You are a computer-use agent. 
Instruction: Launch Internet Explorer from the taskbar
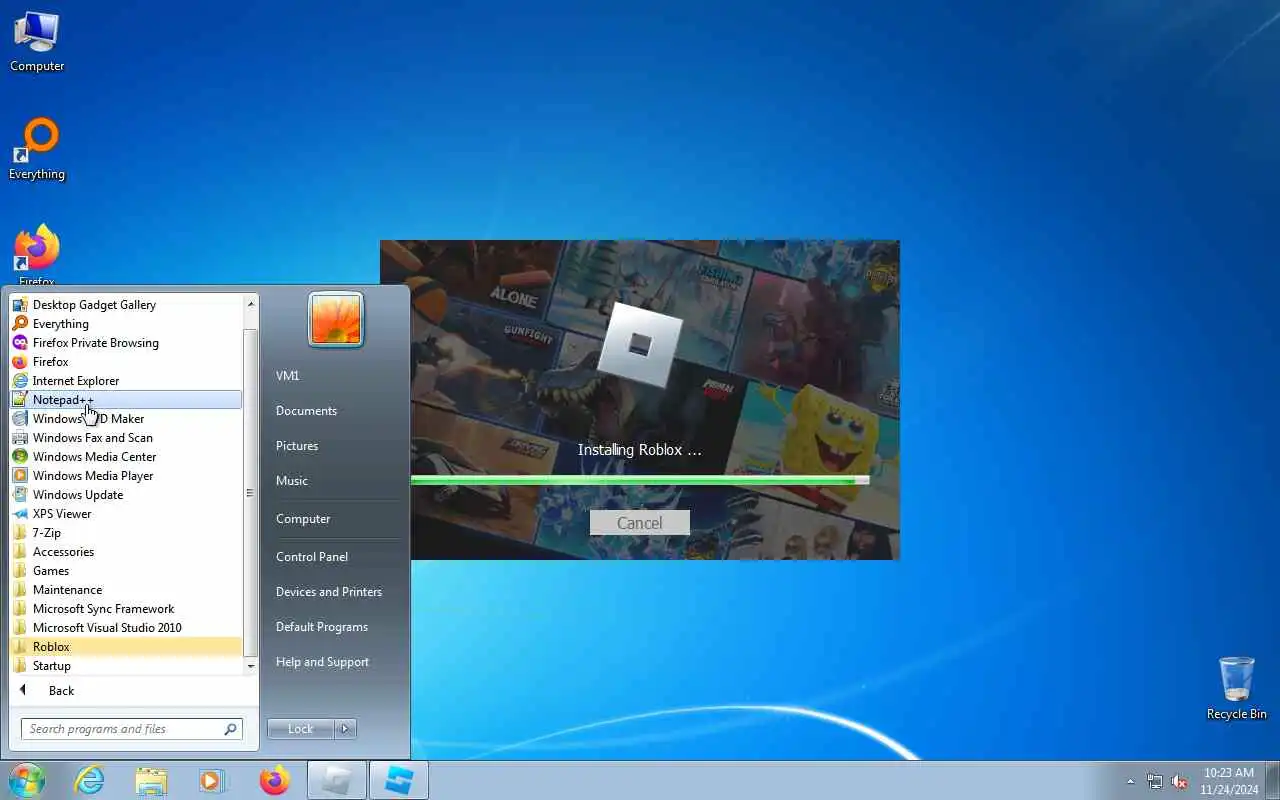tap(90, 780)
